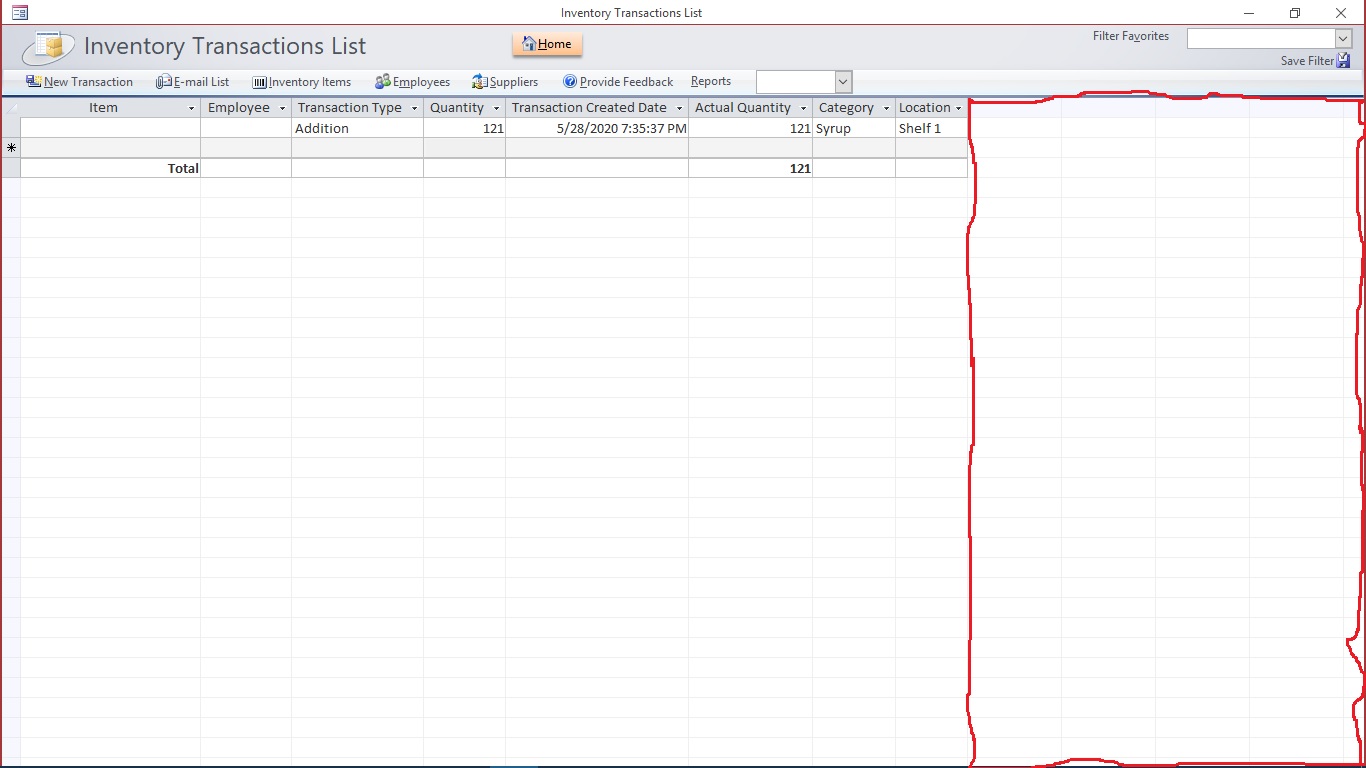Open Category column filter arrow

tap(886, 108)
